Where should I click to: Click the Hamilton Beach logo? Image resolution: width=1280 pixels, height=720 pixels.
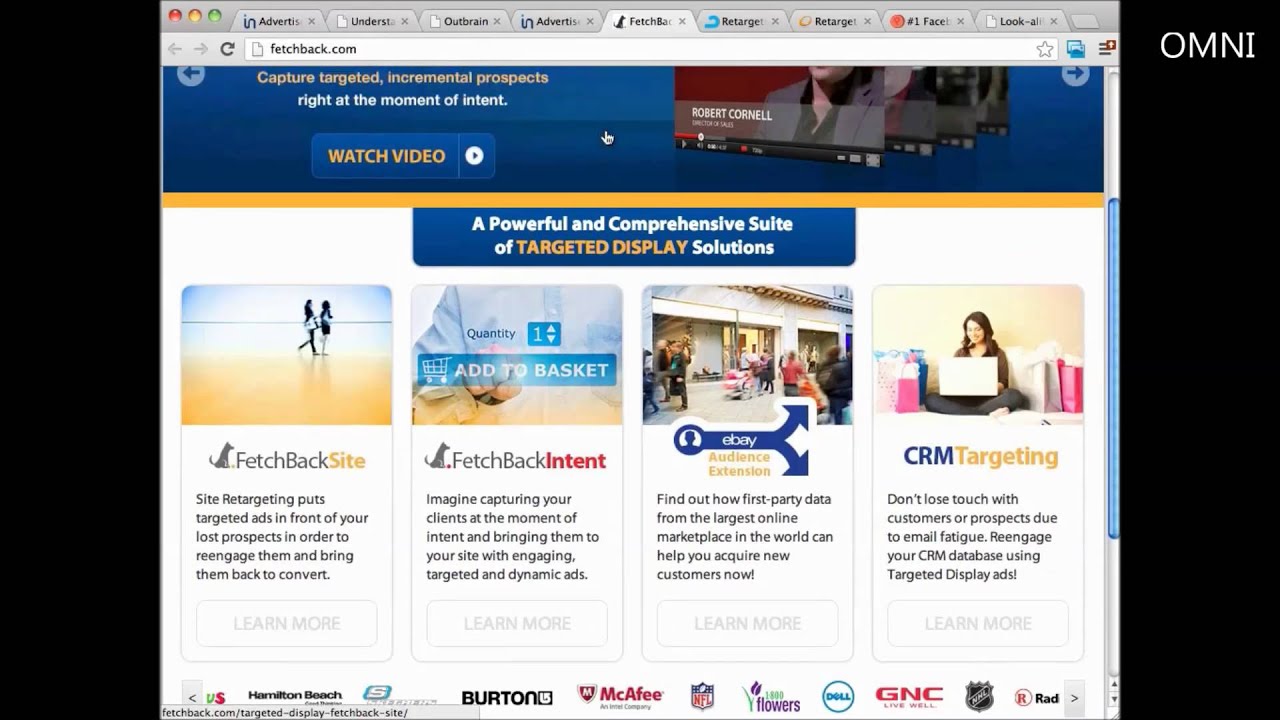[x=295, y=696]
